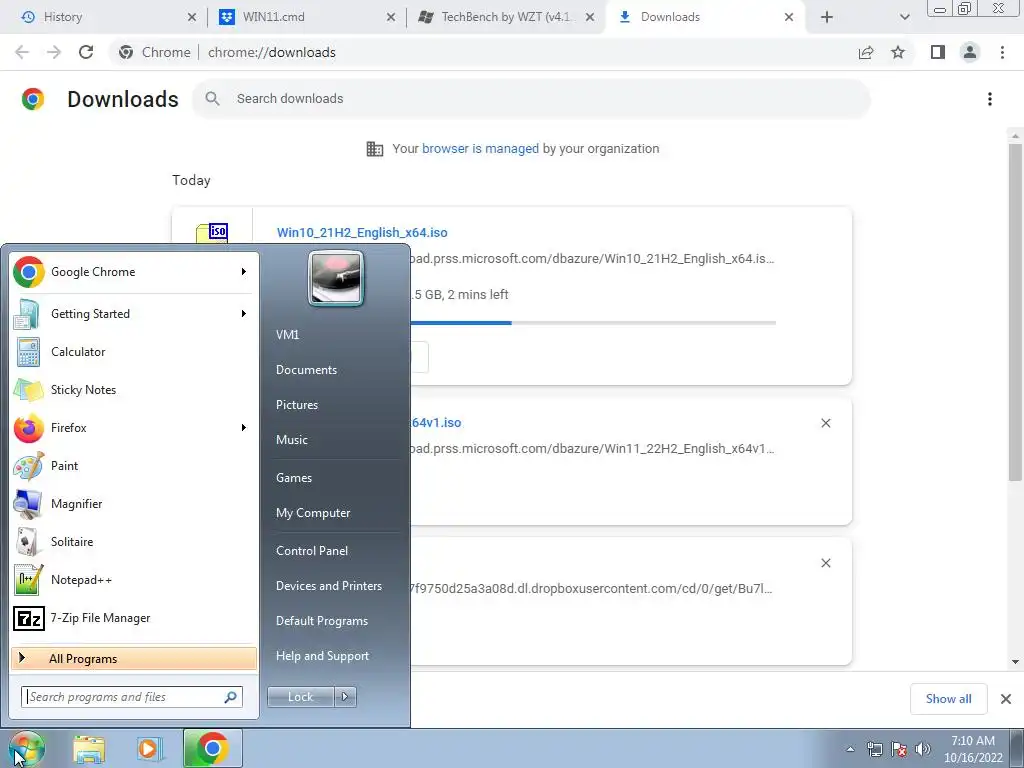The height and width of the screenshot is (768, 1024).
Task: Open the browser is managed link
Action: point(480,149)
